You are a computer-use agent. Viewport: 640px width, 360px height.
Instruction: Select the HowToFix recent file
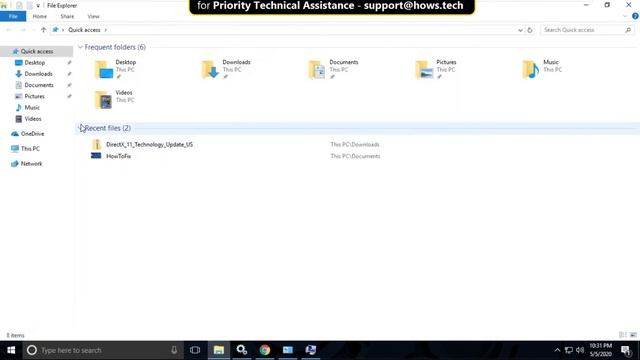tap(118, 156)
